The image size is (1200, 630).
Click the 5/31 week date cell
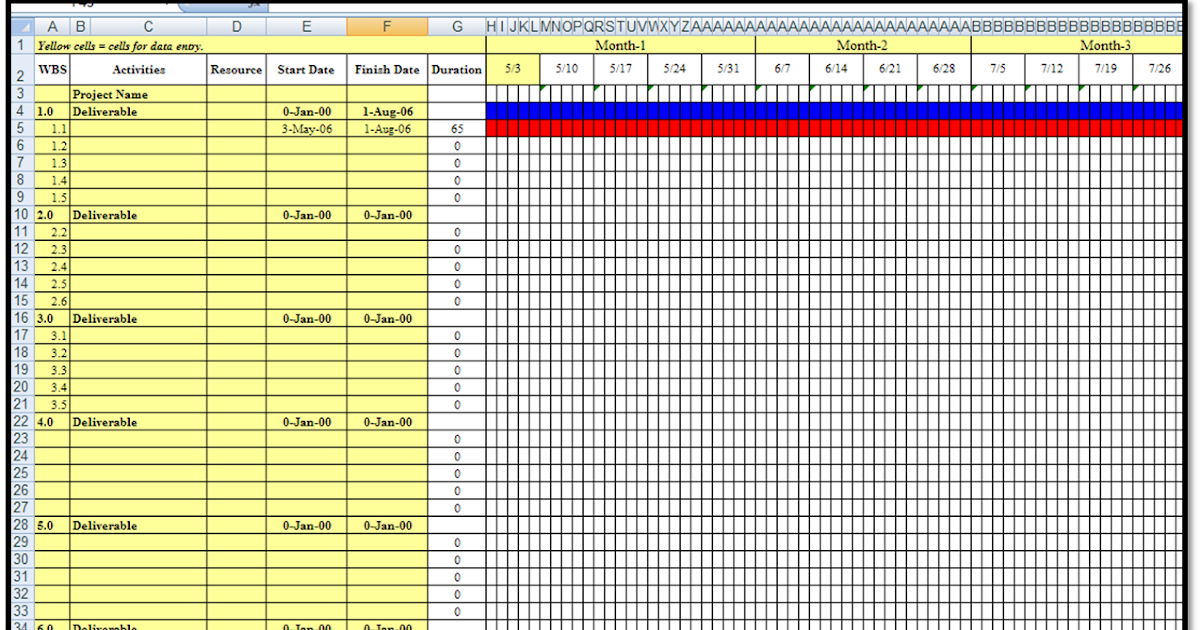[728, 69]
